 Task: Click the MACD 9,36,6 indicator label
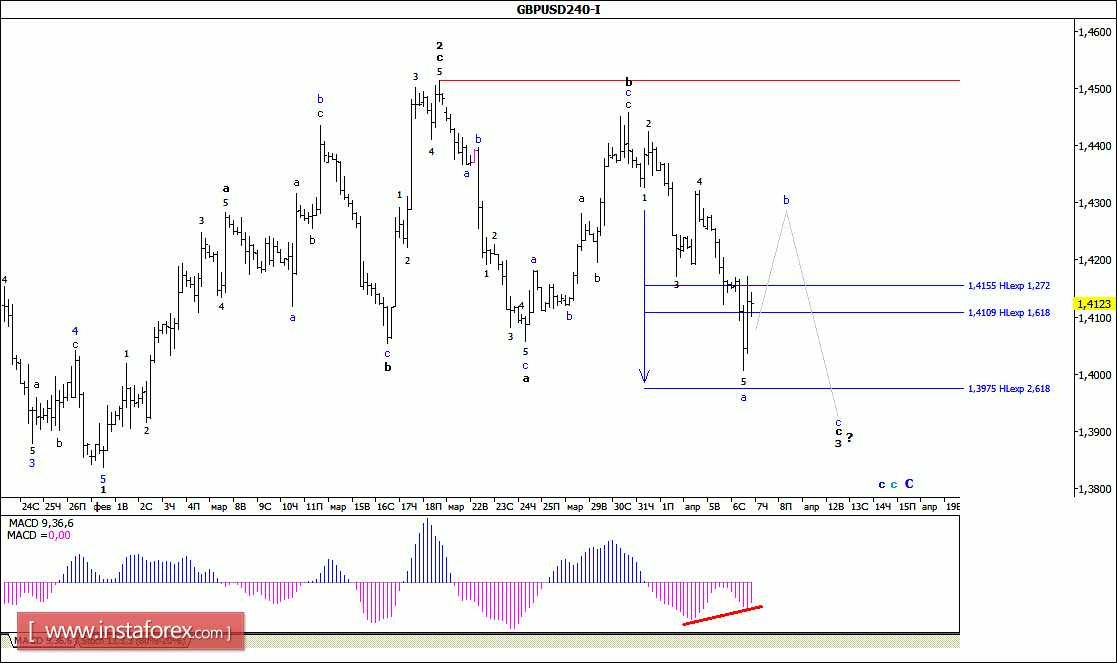click(x=41, y=523)
